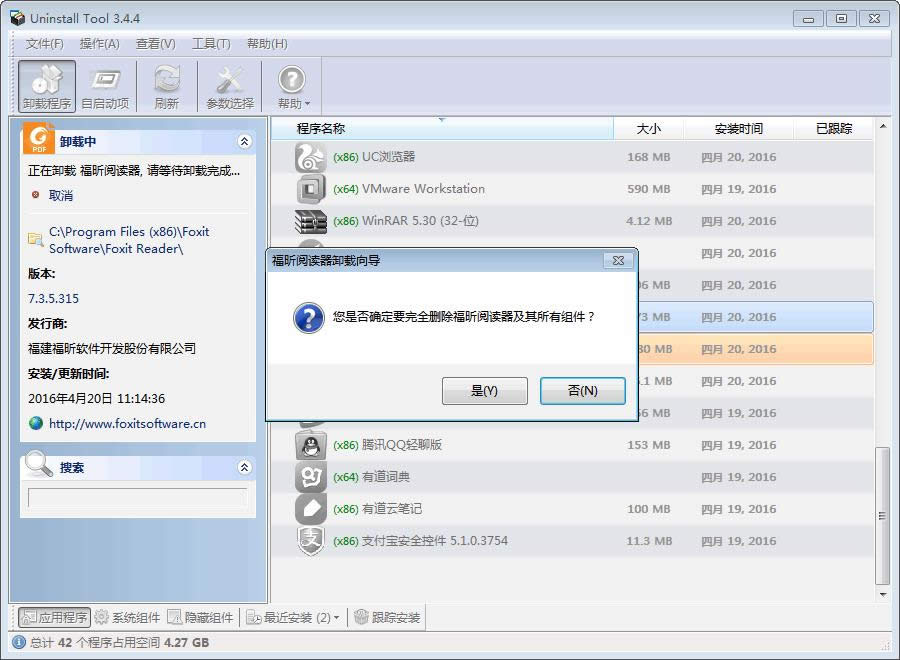The height and width of the screenshot is (660, 900).
Task: Toggle the 隐藏组件 hidden components filter
Action: (x=201, y=618)
